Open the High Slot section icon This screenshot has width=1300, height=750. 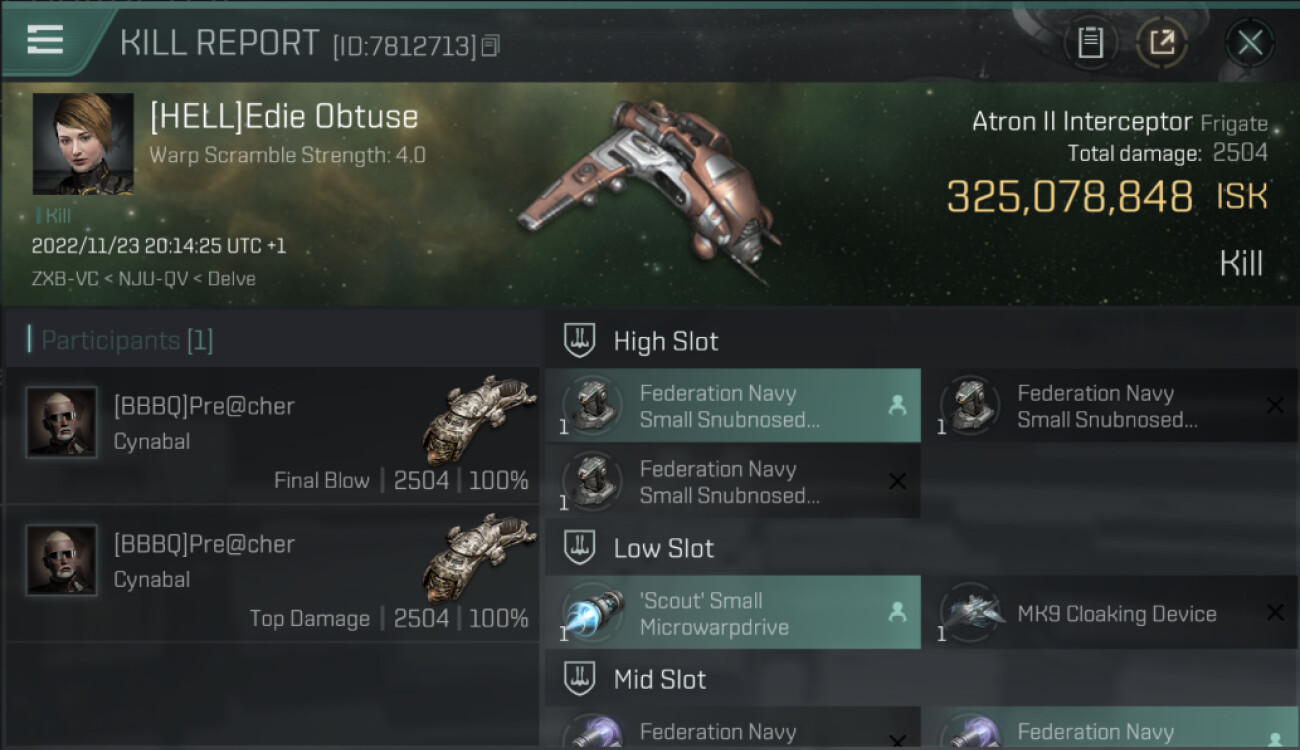point(580,341)
